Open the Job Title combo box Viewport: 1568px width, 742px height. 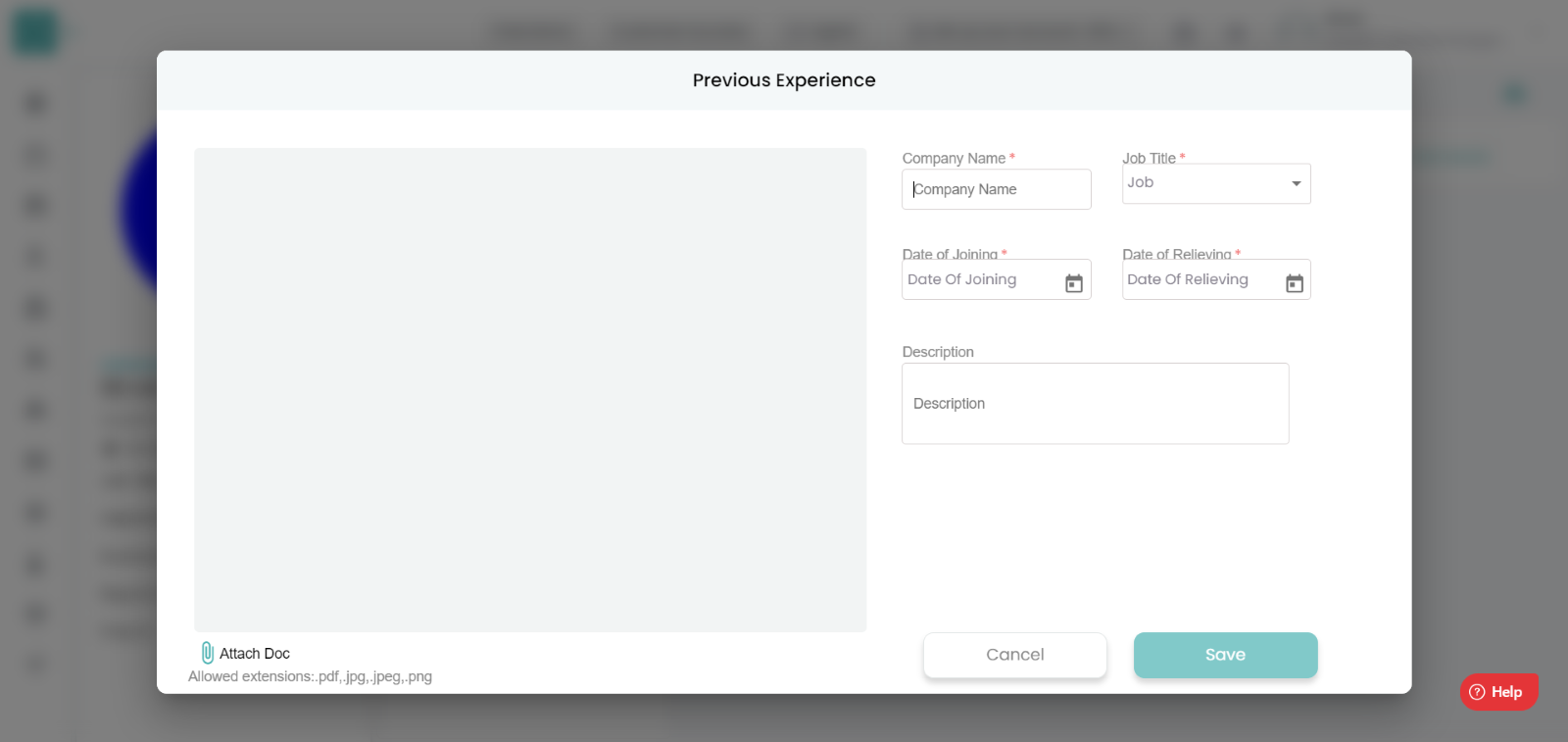pyautogui.click(x=1216, y=183)
